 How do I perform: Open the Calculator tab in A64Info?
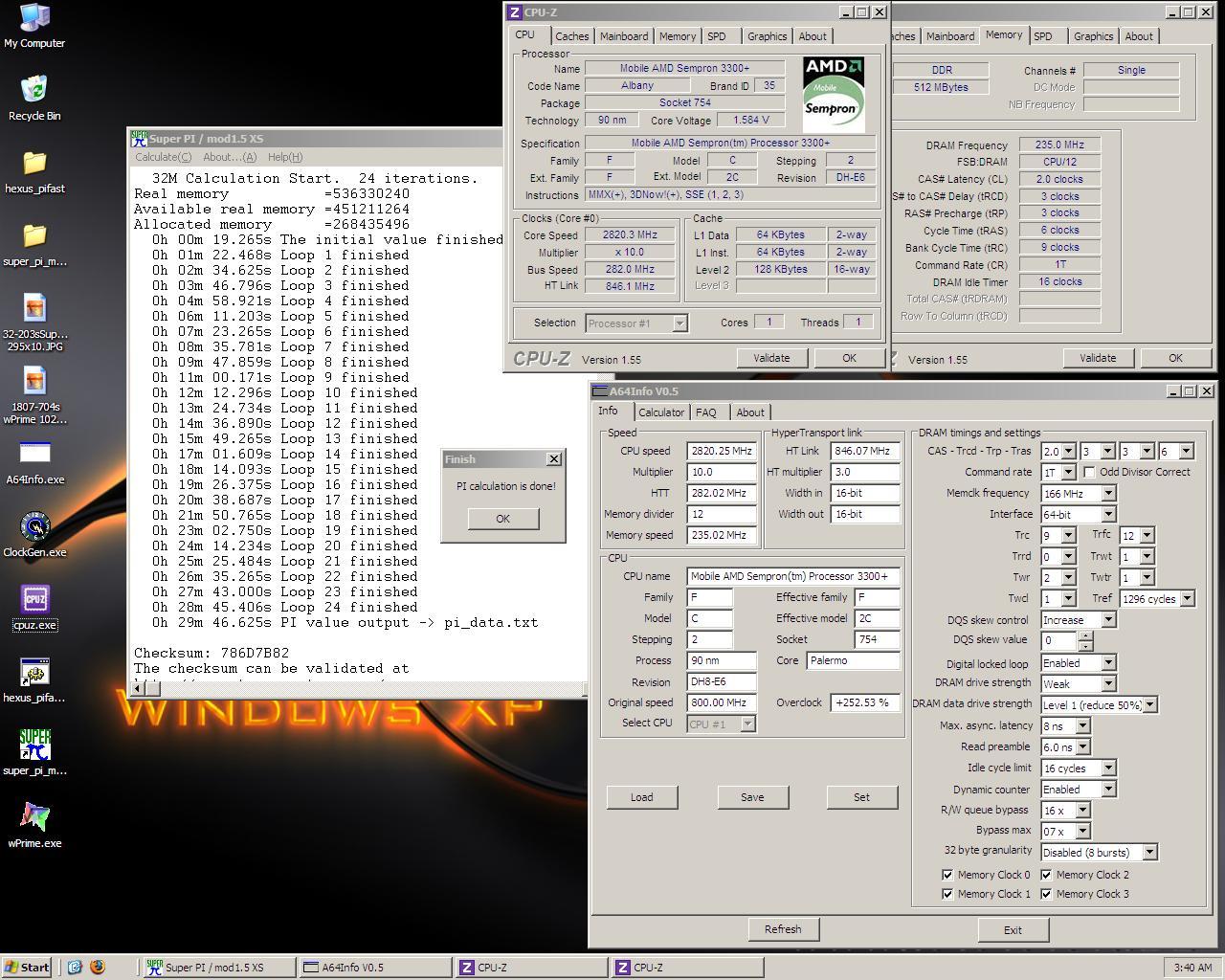(661, 412)
